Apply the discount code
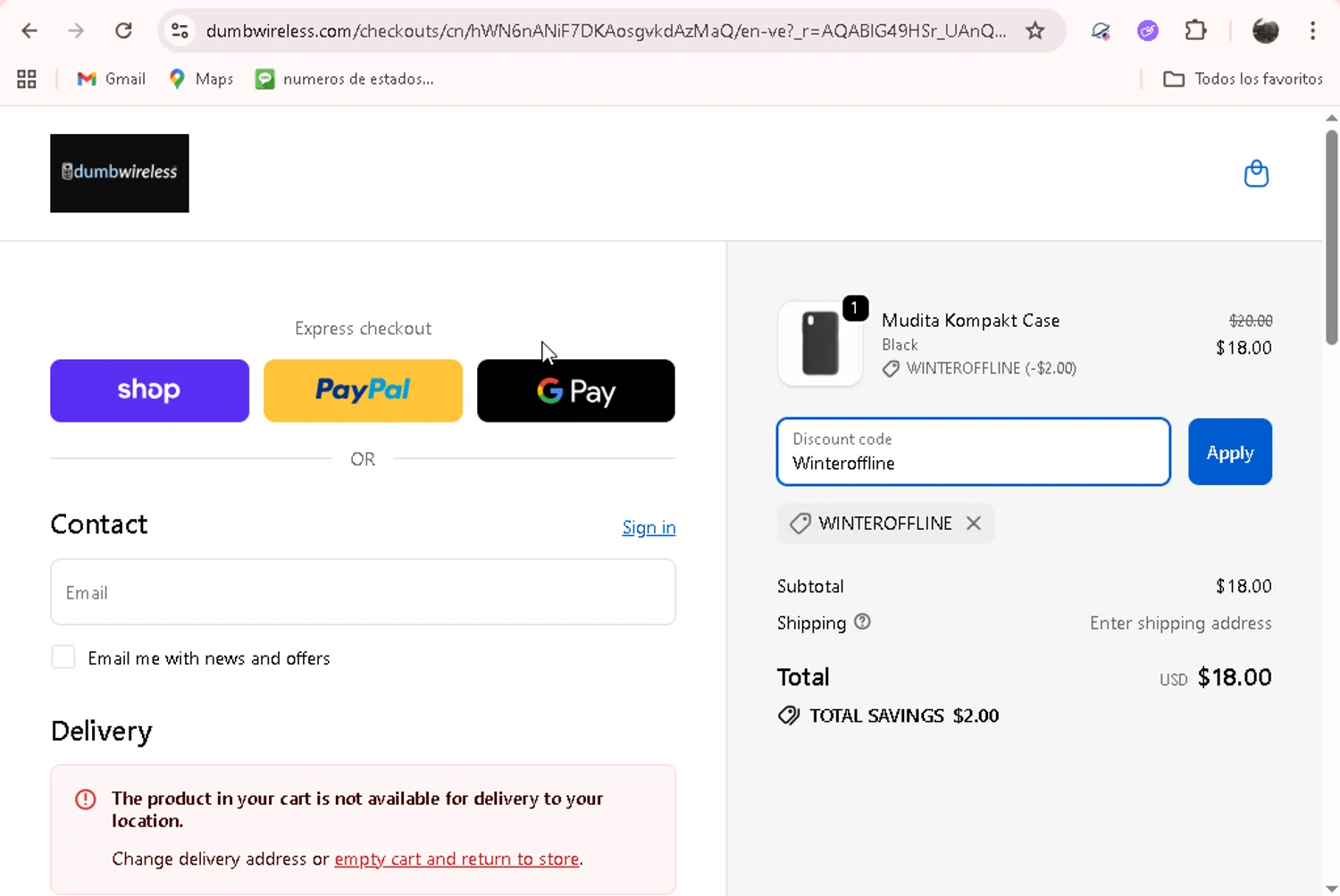 point(1230,452)
